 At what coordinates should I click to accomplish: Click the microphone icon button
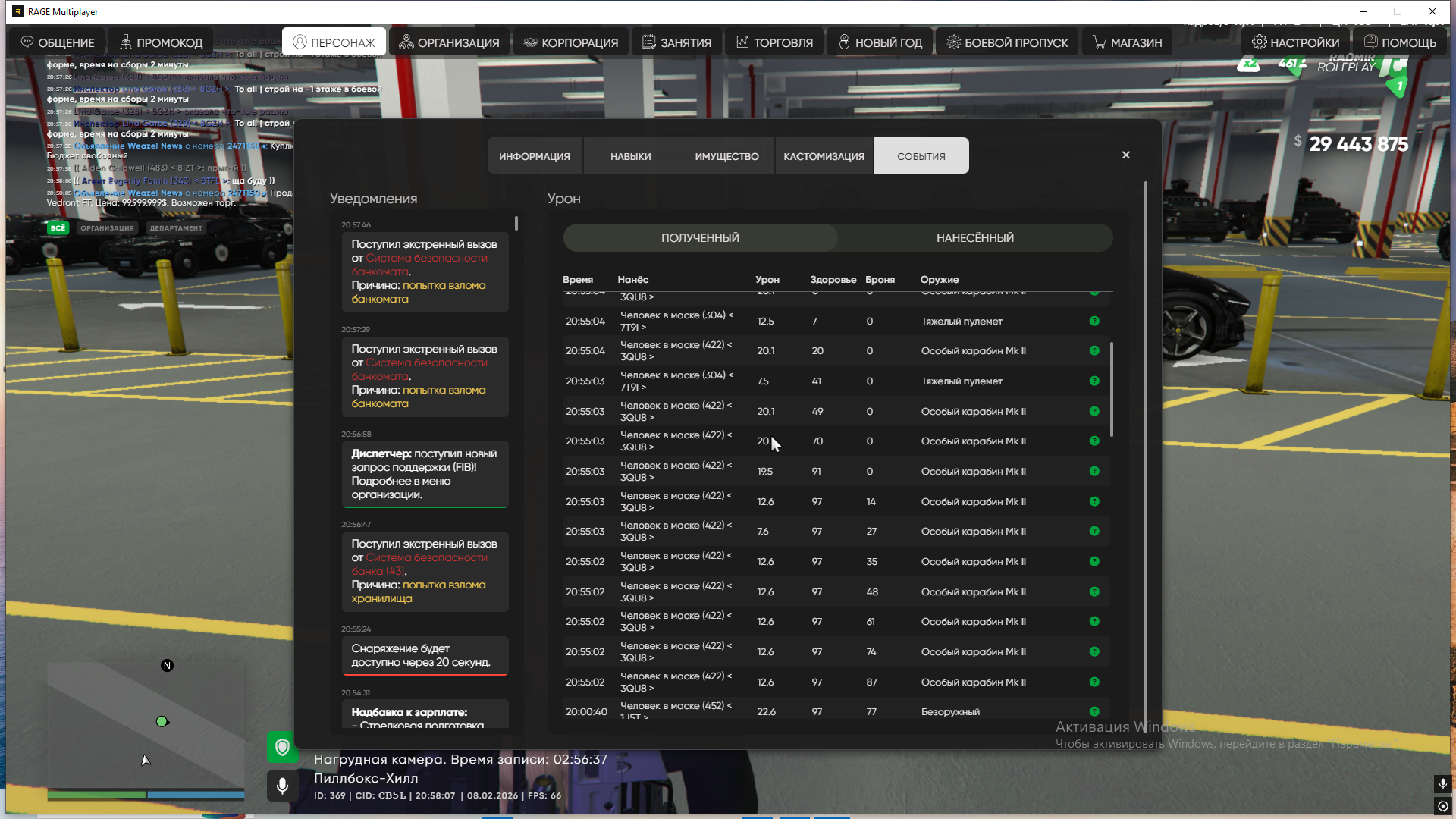point(282,786)
